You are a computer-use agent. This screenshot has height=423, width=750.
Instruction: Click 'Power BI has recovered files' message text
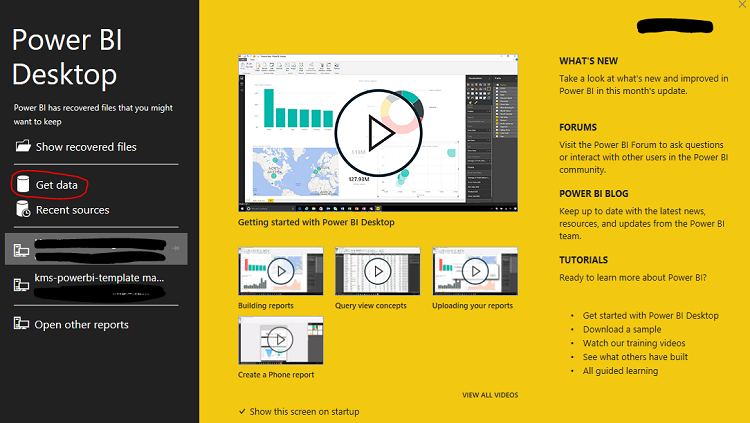coord(93,115)
